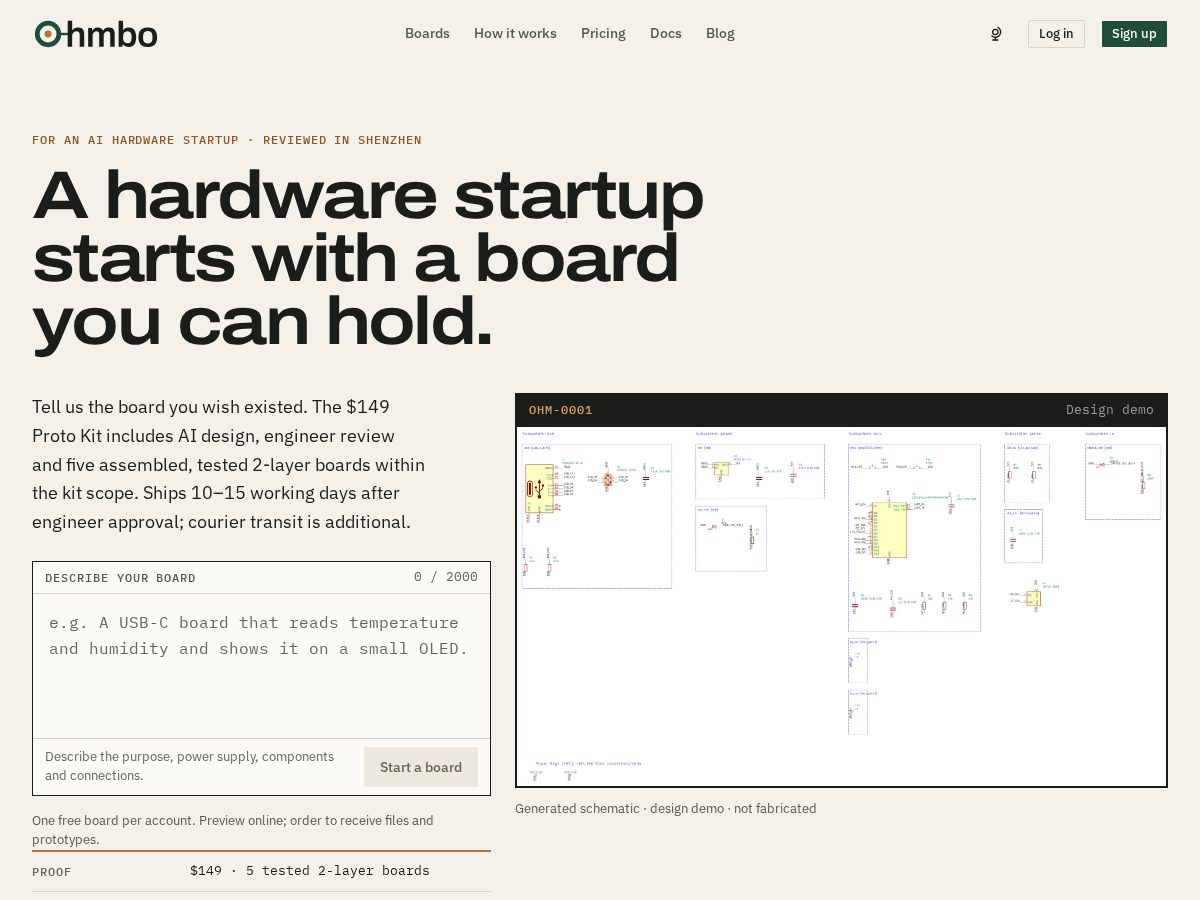
Task: Visit the Blog
Action: click(720, 33)
